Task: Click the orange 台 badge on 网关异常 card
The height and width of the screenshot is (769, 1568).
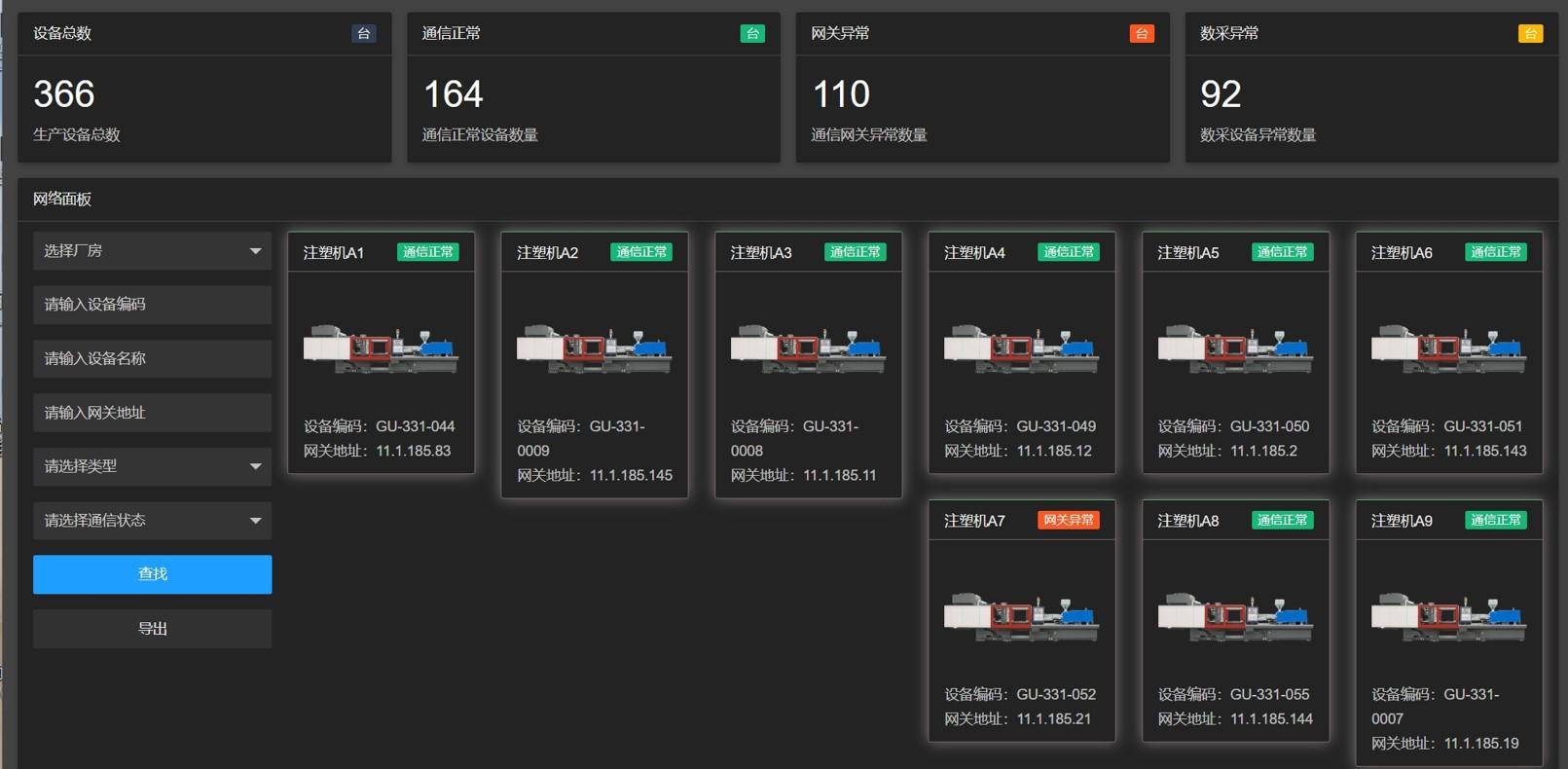Action: pyautogui.click(x=1141, y=34)
